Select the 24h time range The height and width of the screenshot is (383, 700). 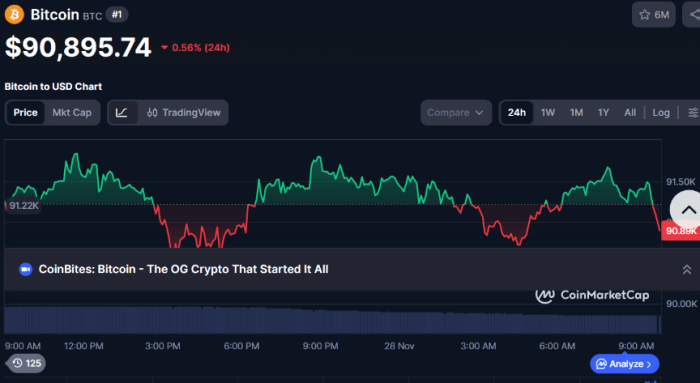(517, 112)
